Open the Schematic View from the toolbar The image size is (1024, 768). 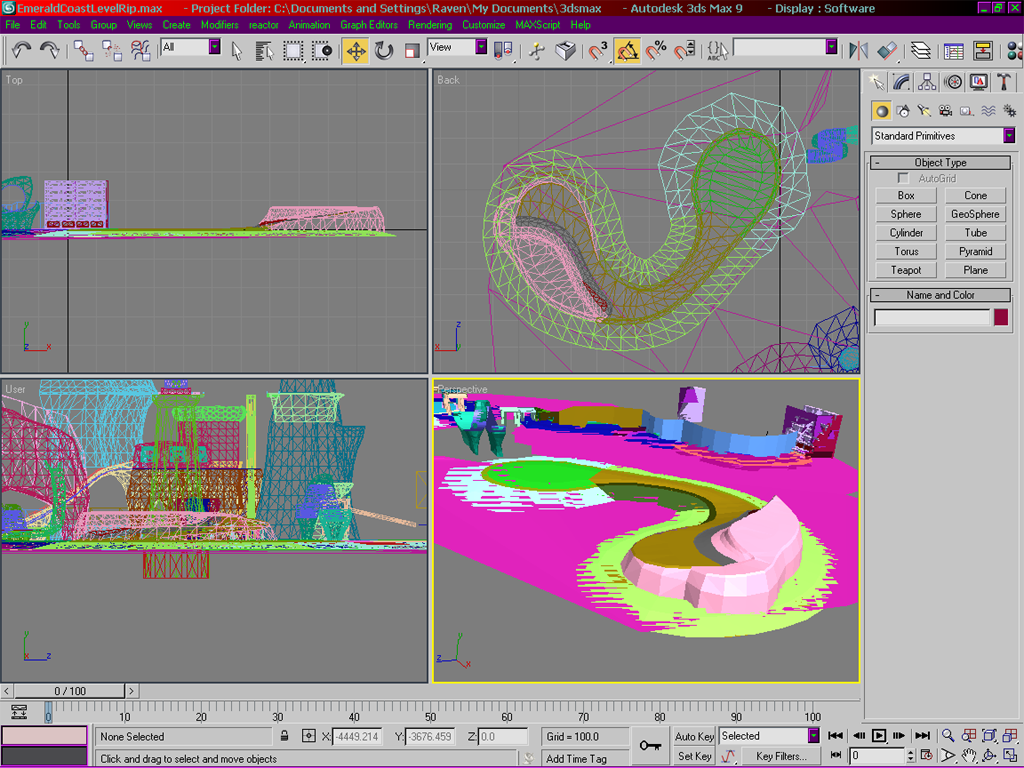point(982,50)
